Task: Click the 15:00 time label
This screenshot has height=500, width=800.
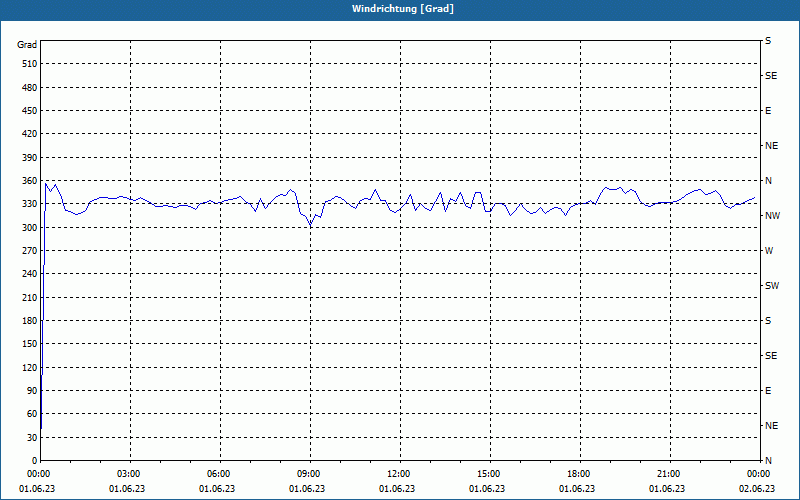Action: point(488,474)
